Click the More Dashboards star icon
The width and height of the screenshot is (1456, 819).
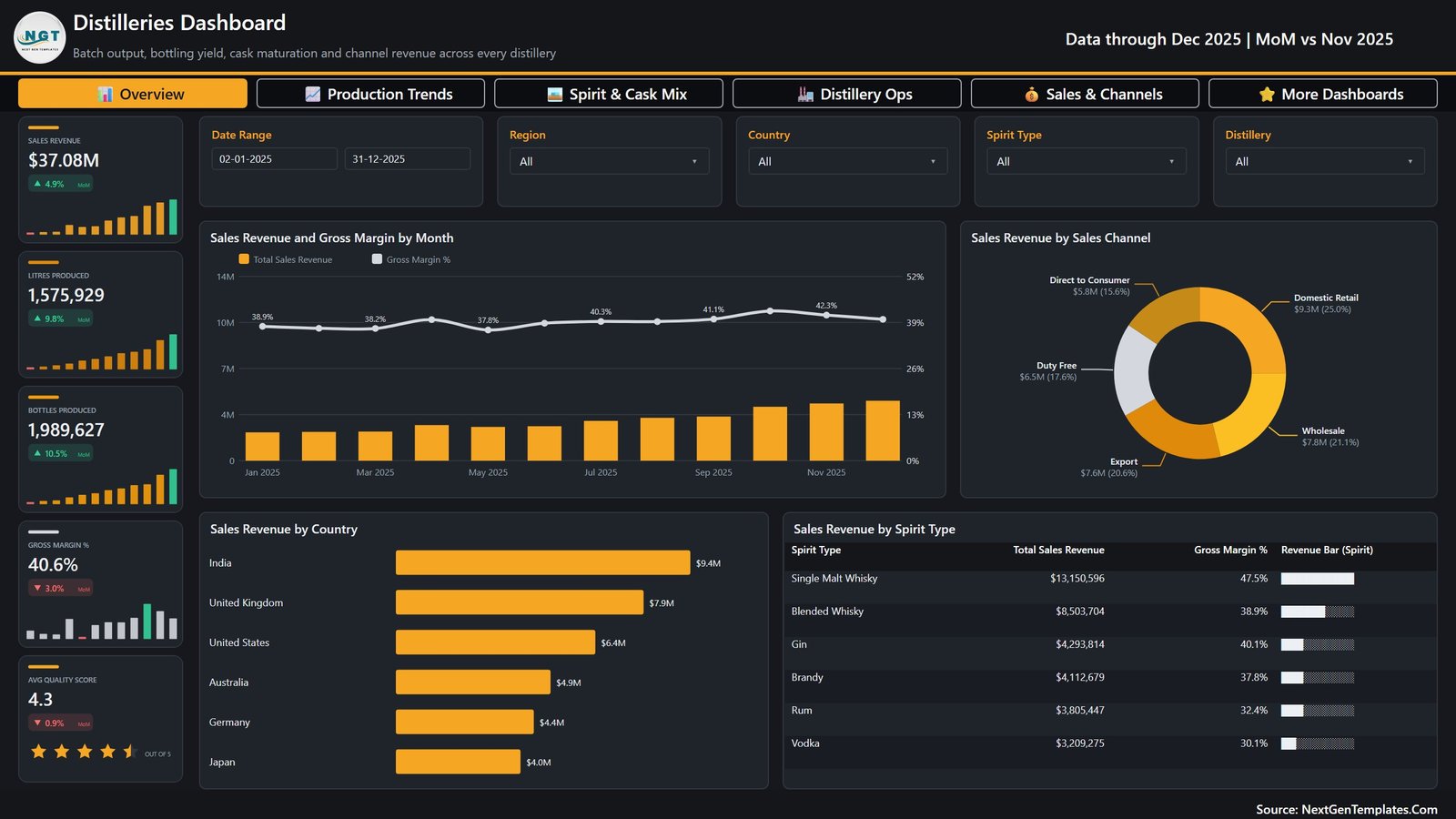tap(1267, 94)
